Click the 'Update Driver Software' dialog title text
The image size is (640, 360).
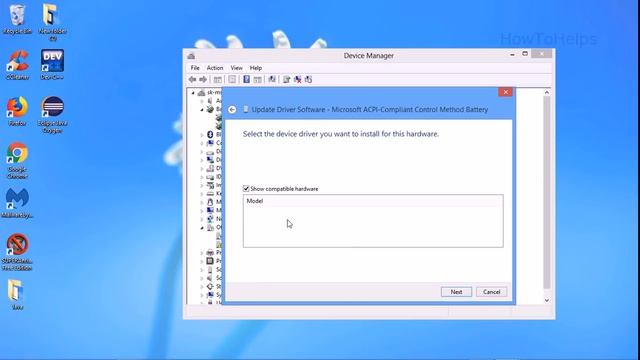(x=369, y=109)
